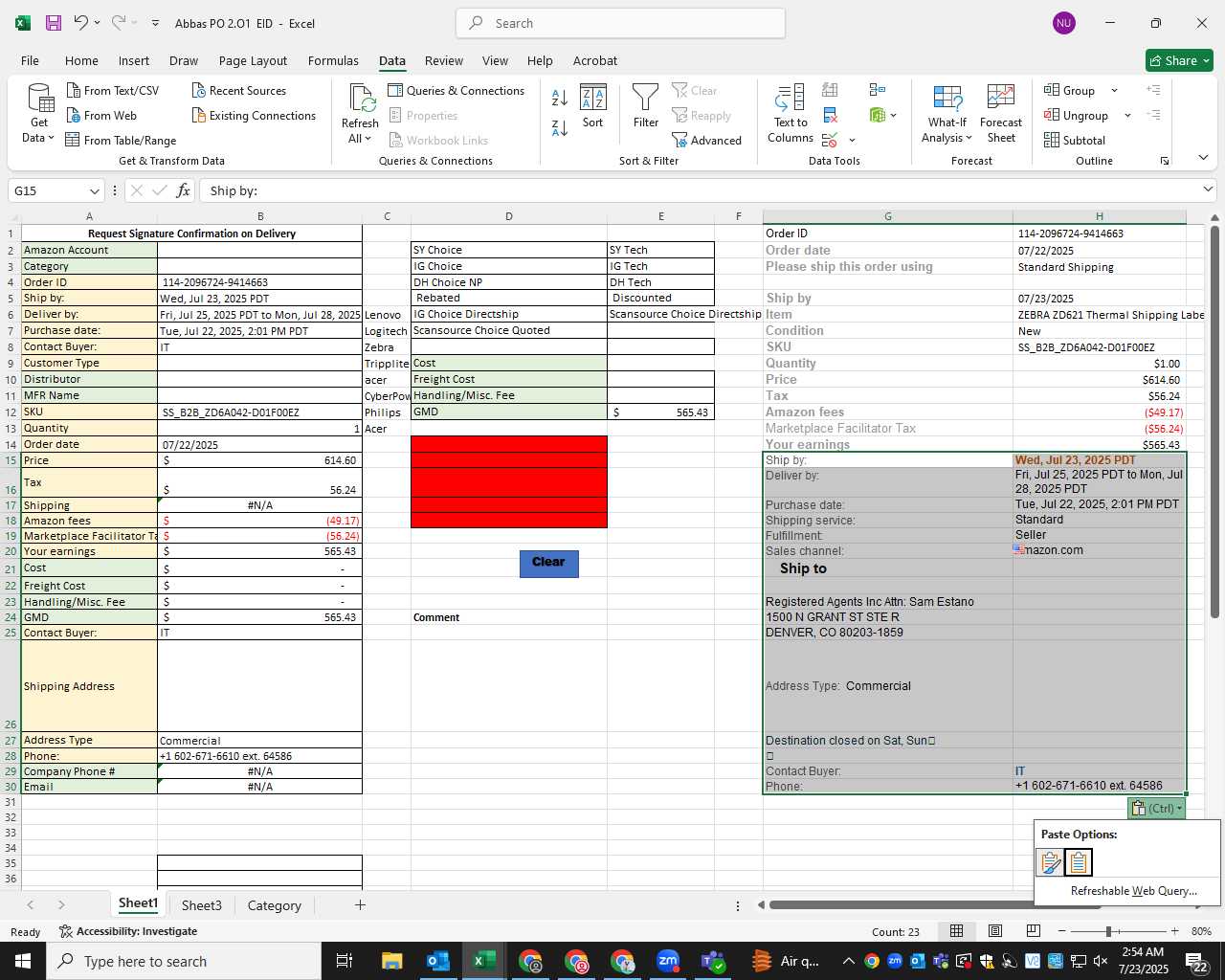Switch to Sheet3 tab
The height and width of the screenshot is (980, 1225).
point(201,905)
